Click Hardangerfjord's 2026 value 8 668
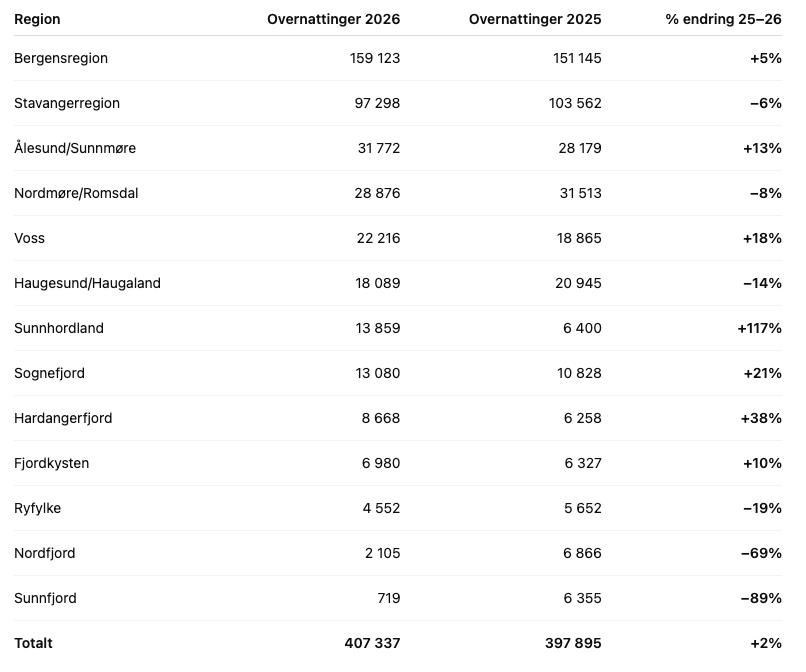 click(381, 418)
